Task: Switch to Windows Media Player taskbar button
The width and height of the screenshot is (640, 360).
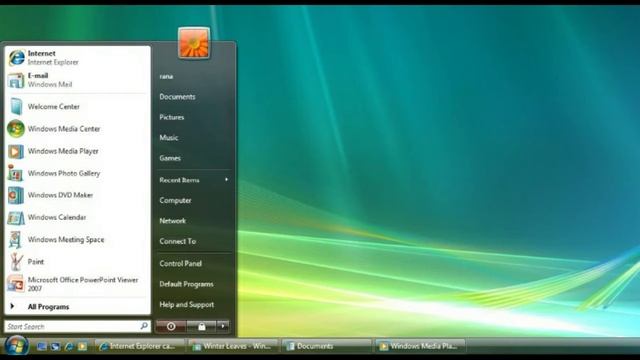Action: coord(420,346)
